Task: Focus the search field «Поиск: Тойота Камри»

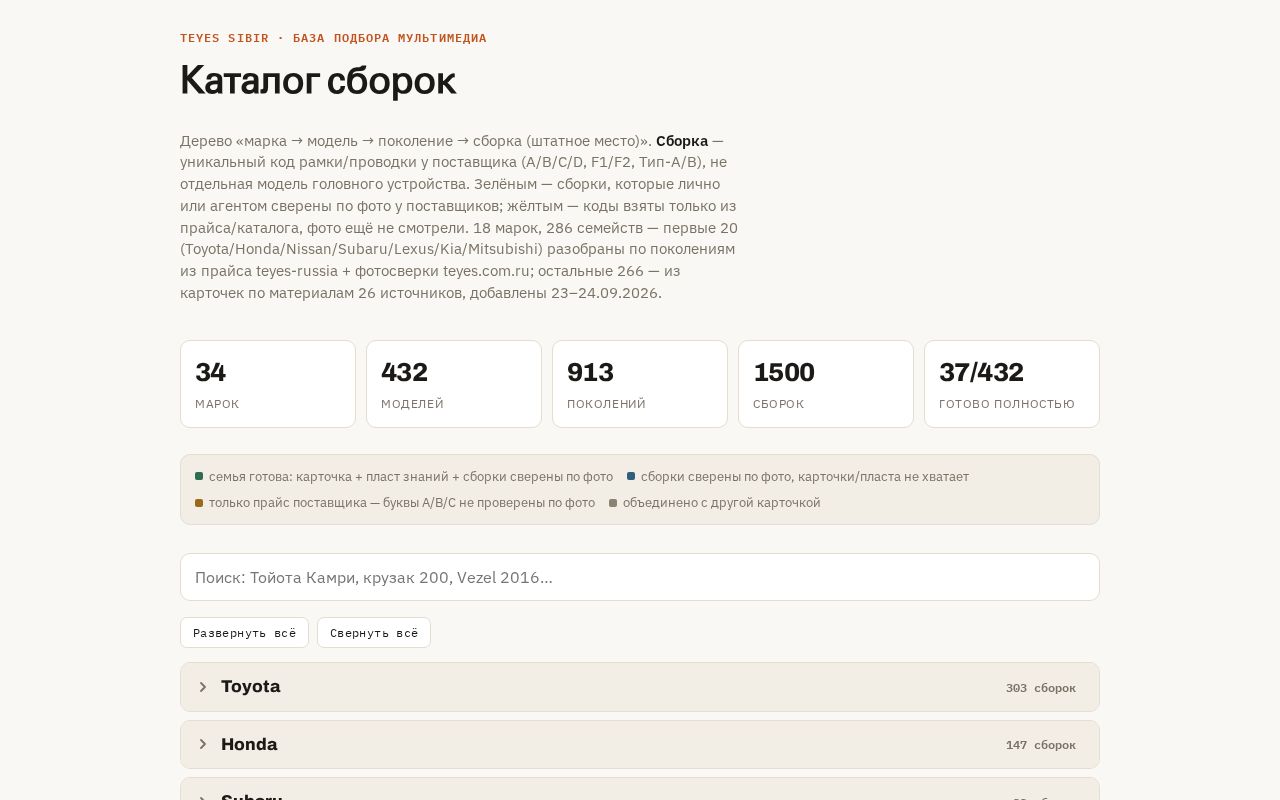Action: (x=640, y=577)
